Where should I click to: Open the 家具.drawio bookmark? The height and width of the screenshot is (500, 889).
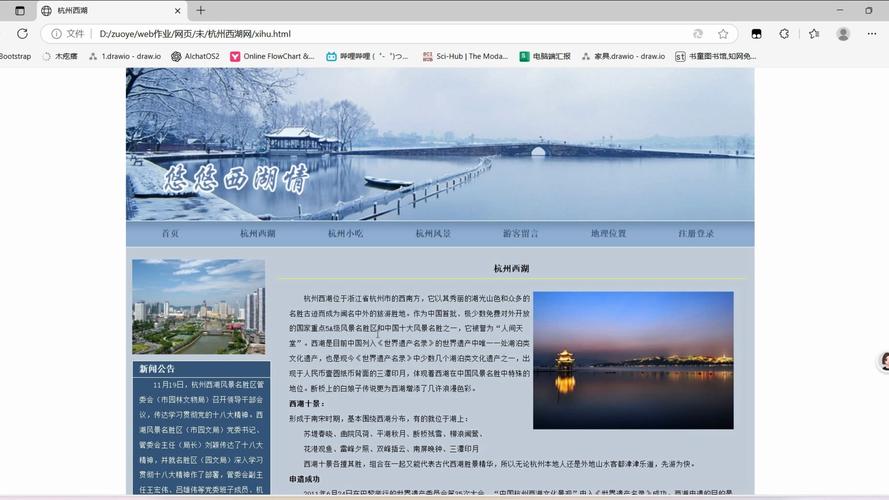click(623, 56)
